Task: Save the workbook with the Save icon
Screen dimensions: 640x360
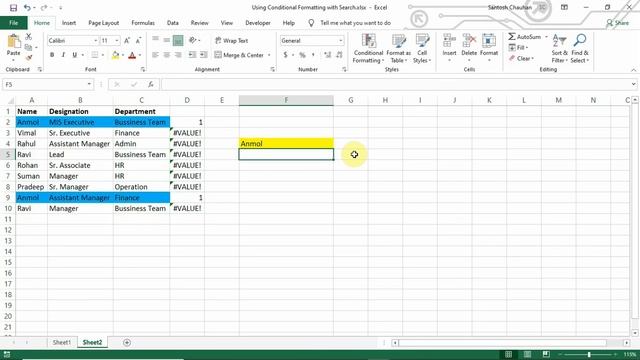Action: (13, 7)
